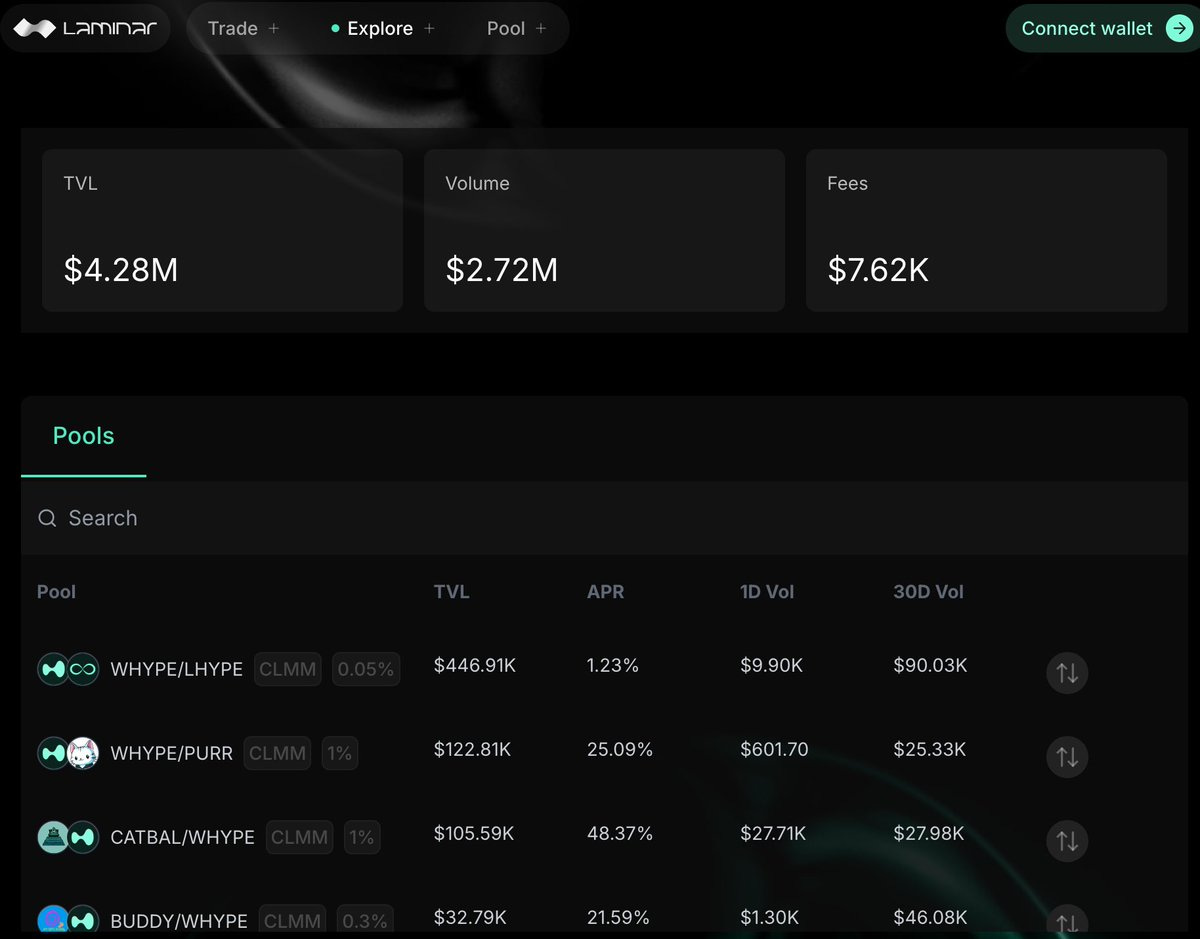The height and width of the screenshot is (939, 1200).
Task: Click the 1% fee badge on WHYPE/PURR
Action: (x=340, y=753)
